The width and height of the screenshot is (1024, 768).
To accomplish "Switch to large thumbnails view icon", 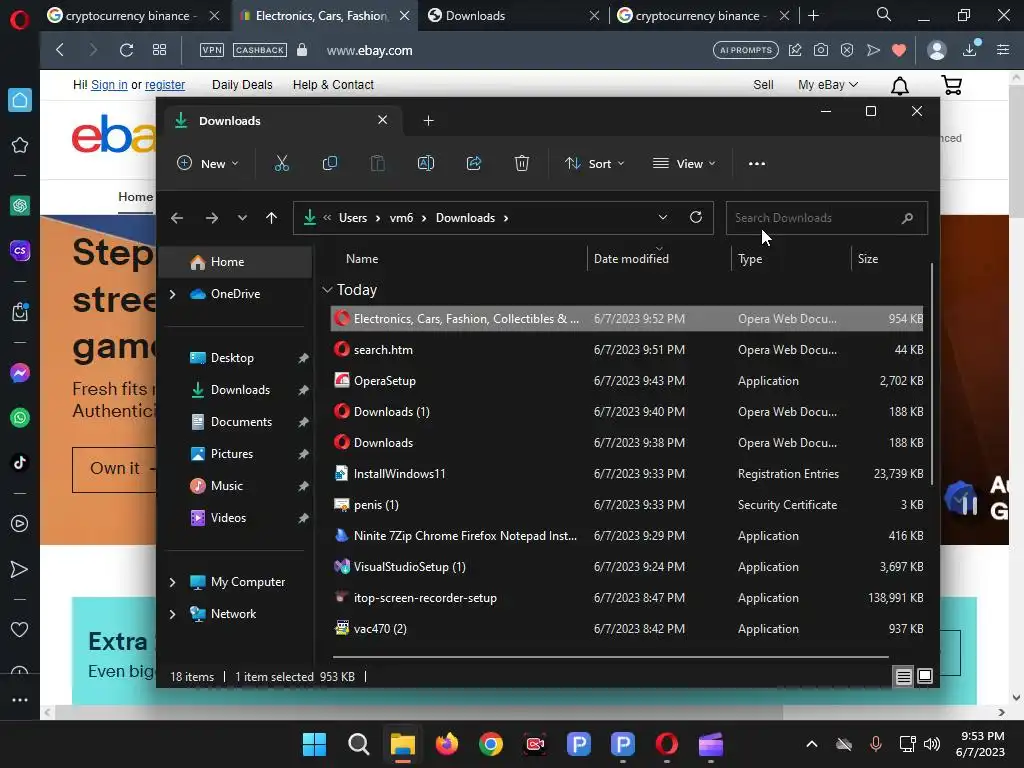I will pyautogui.click(x=925, y=677).
